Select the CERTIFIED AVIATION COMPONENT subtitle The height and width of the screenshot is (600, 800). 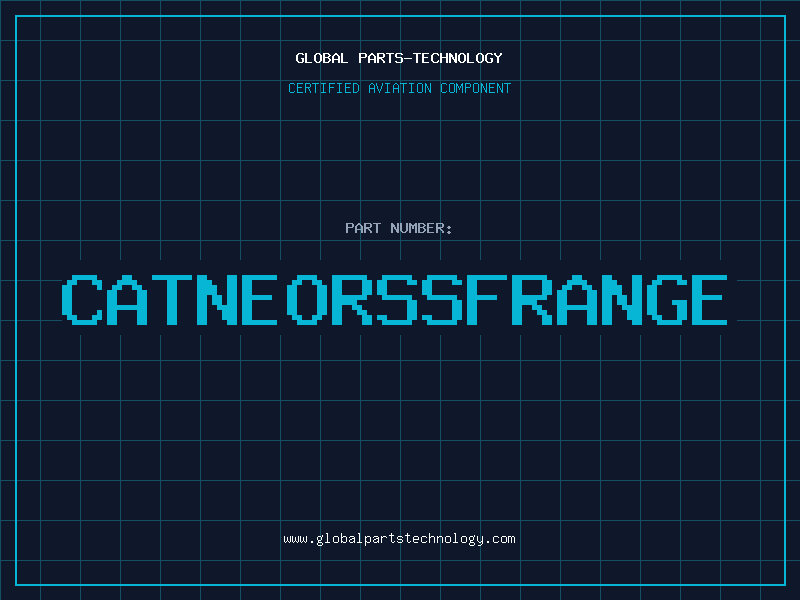[399, 88]
